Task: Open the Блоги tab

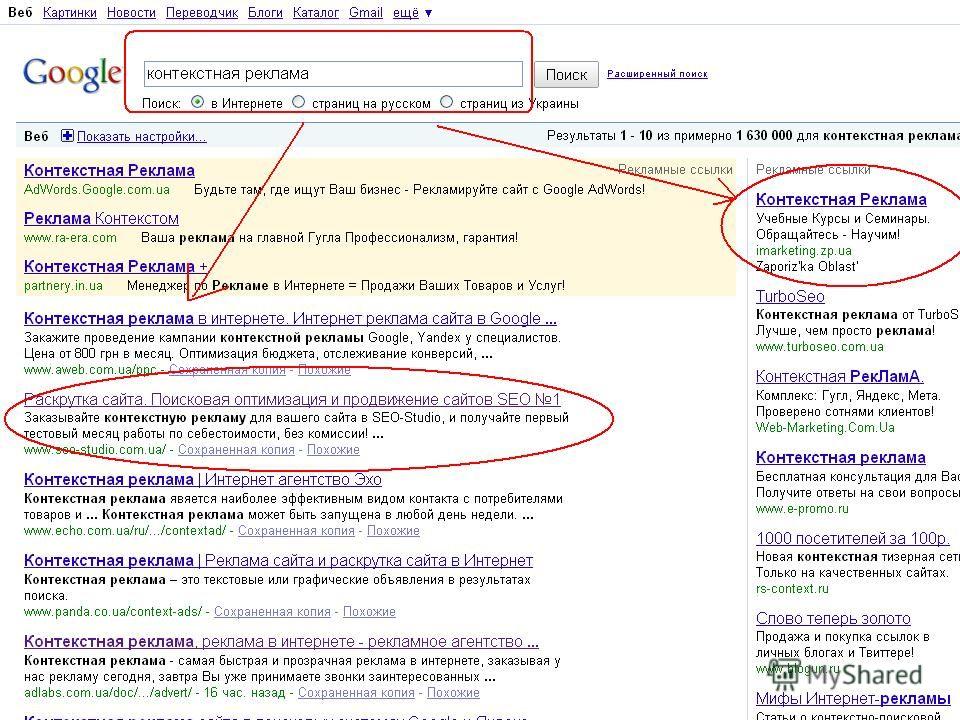Action: tap(265, 12)
